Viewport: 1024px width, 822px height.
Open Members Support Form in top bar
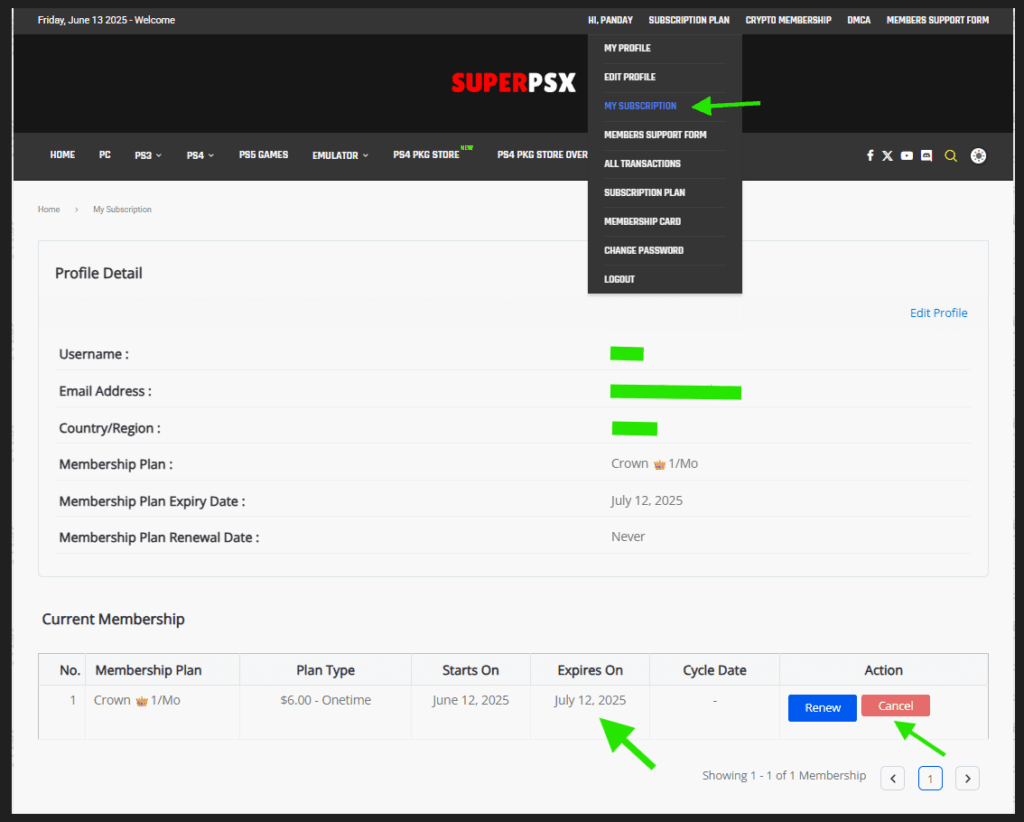click(937, 20)
